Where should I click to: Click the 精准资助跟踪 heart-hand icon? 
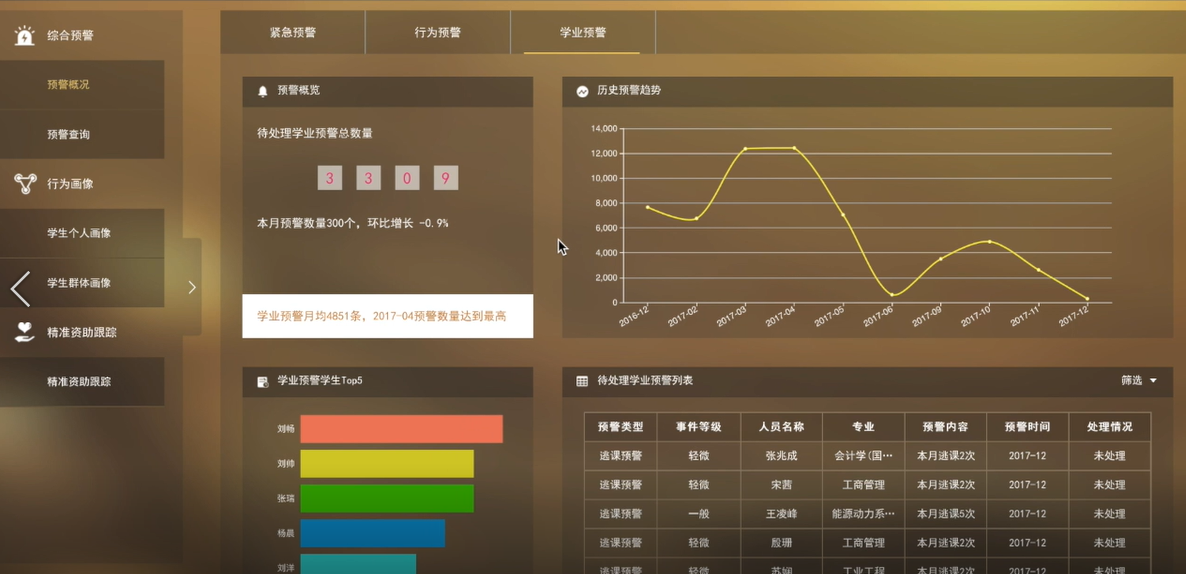tap(25, 332)
